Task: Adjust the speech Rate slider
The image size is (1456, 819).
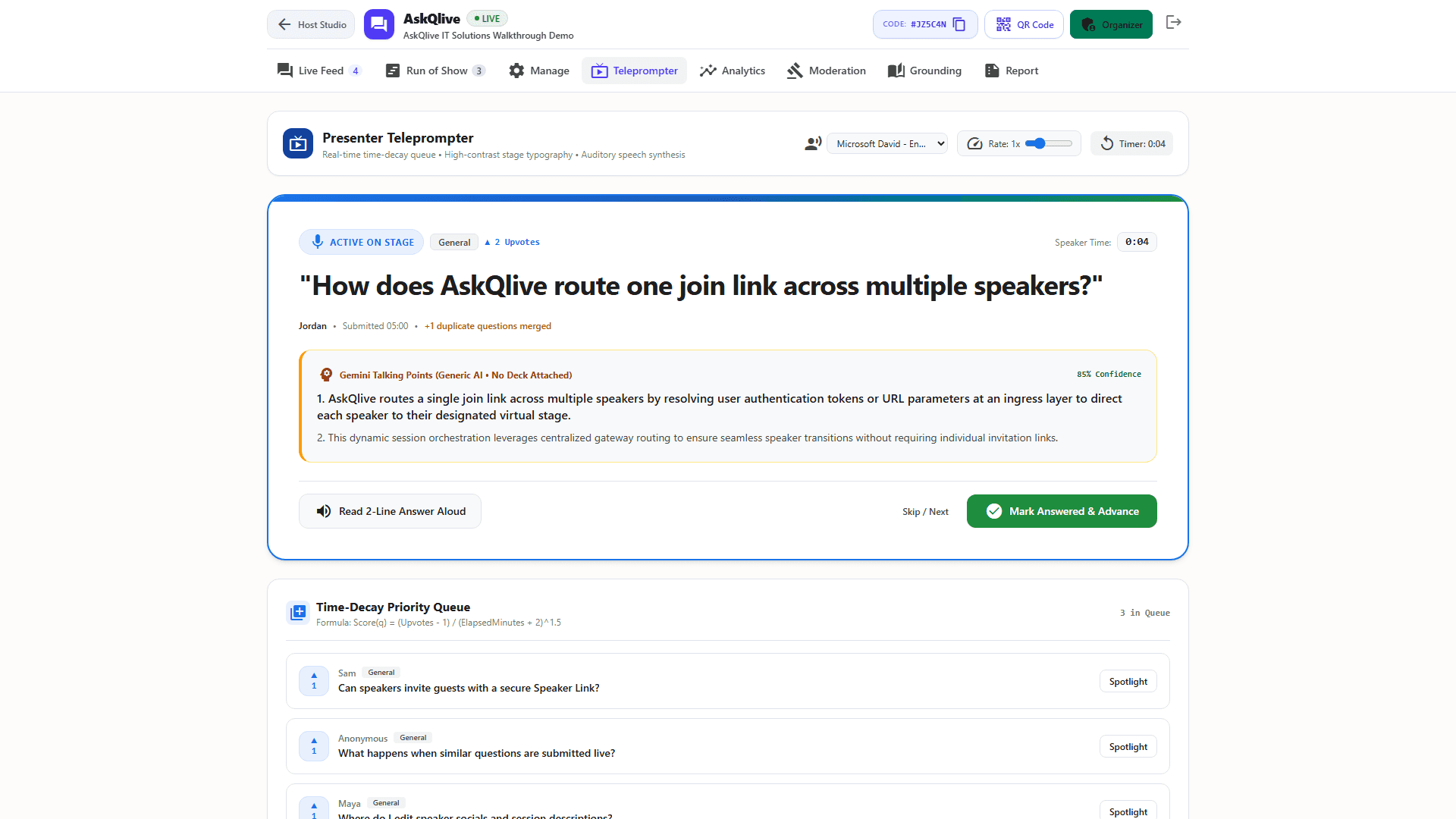Action: tap(1049, 143)
